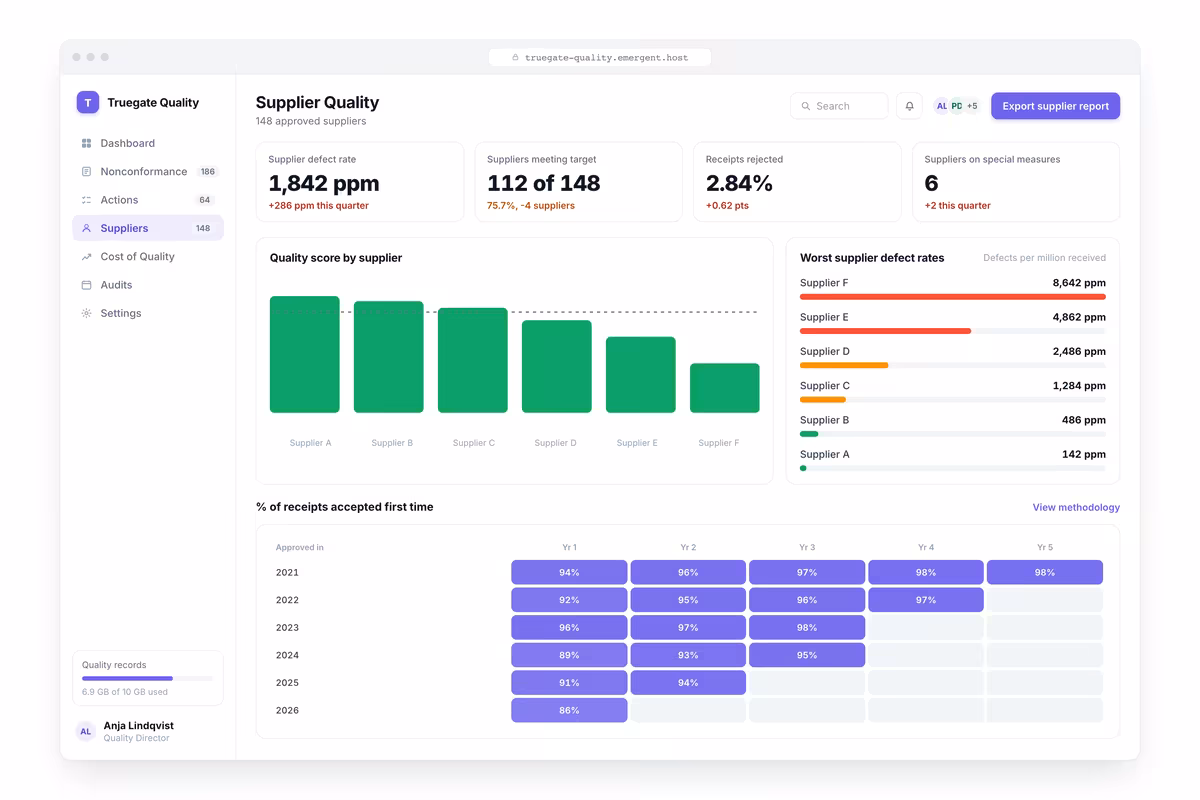
Task: Click the address bar lock icon
Action: point(516,58)
